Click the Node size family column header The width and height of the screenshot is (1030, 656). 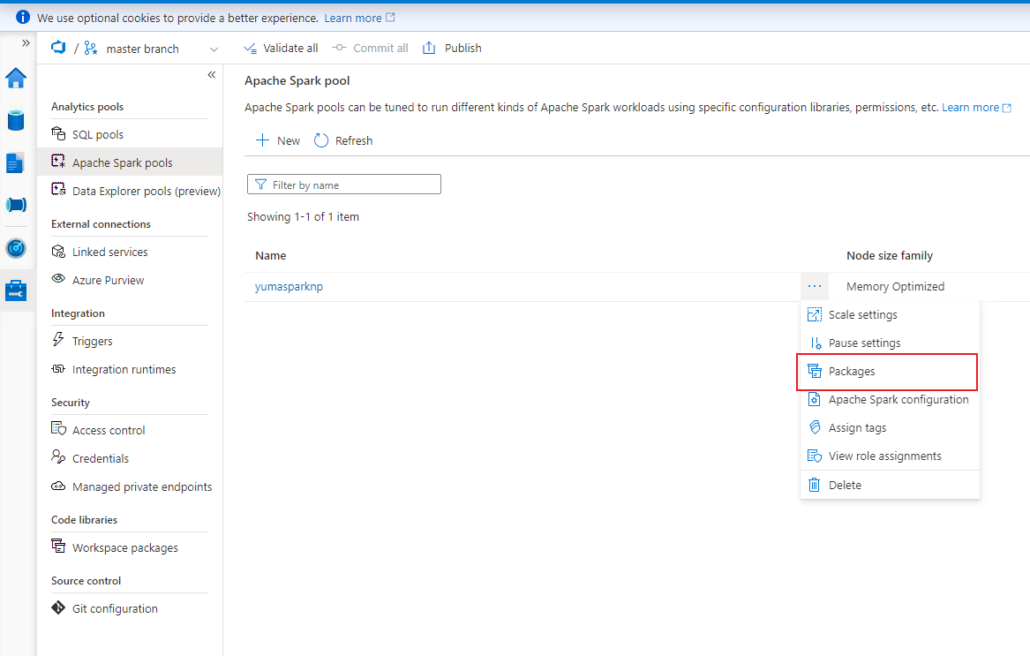(889, 255)
